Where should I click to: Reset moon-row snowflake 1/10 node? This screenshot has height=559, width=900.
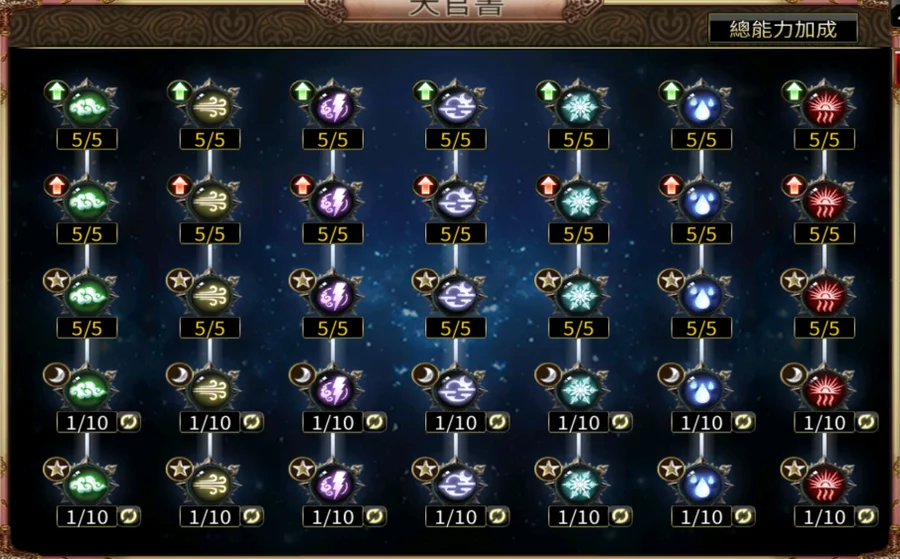click(x=620, y=422)
